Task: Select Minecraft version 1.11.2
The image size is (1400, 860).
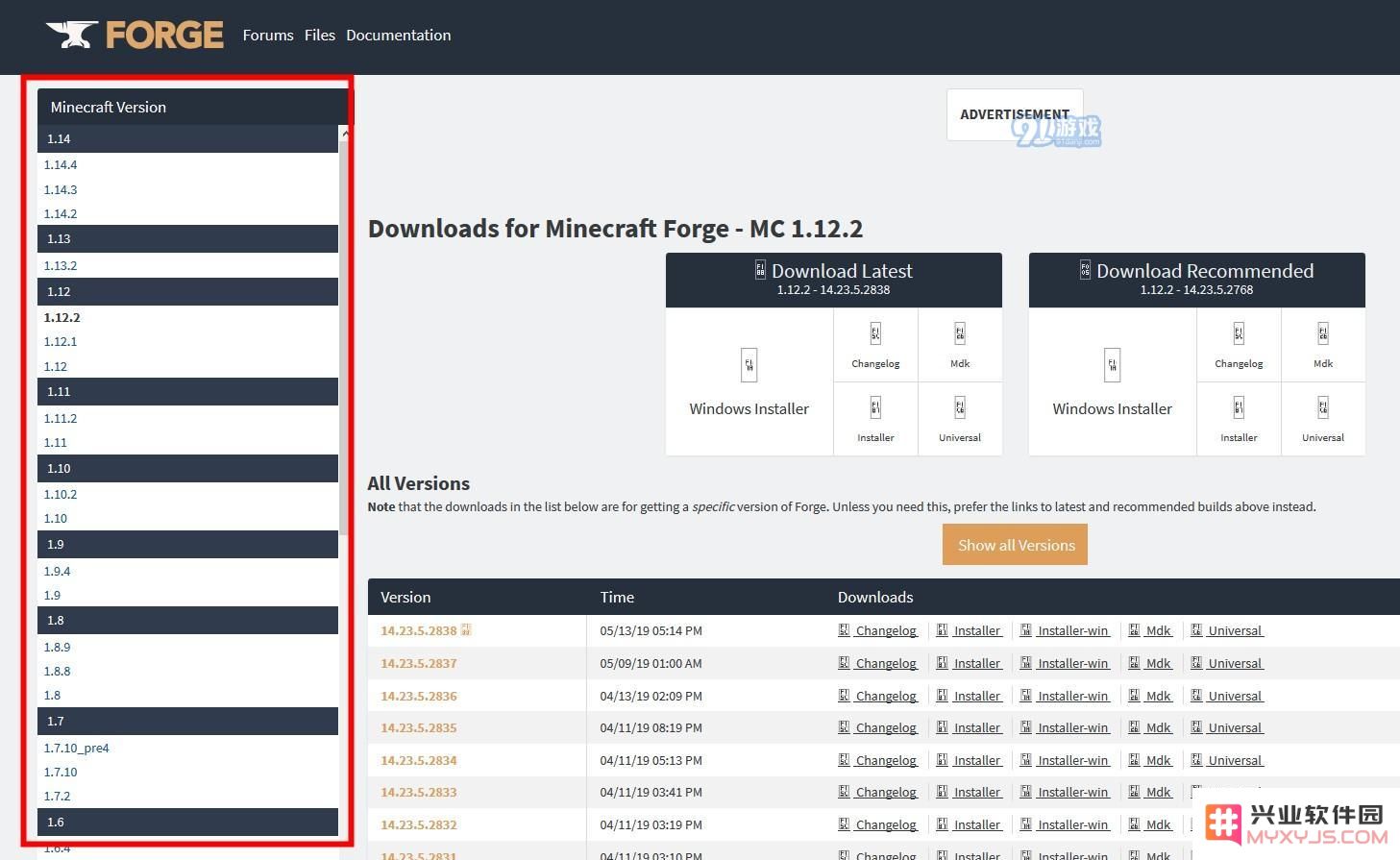Action: click(61, 418)
